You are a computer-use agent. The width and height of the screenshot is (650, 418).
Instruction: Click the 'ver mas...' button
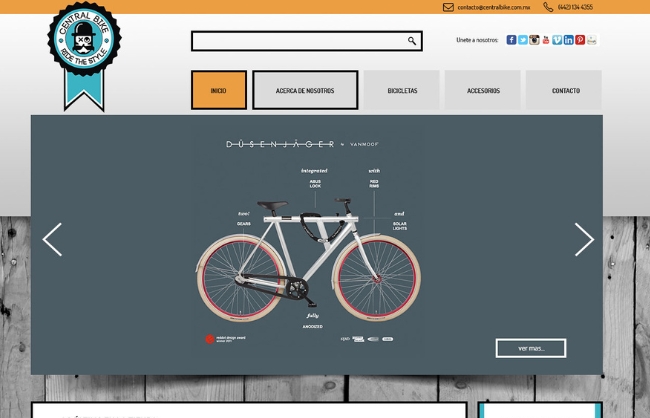[x=531, y=348]
